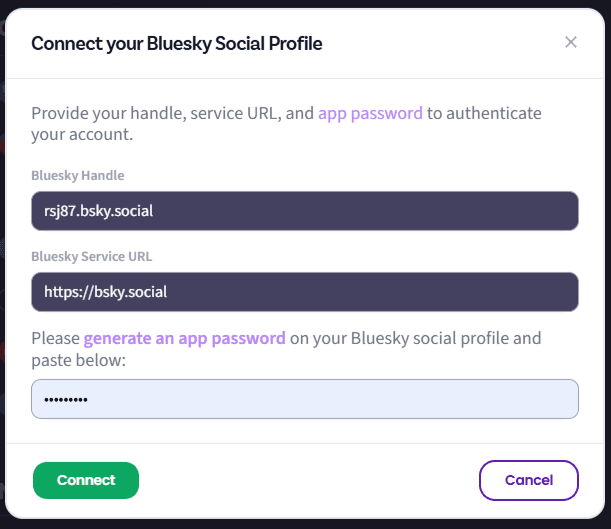
Task: Click the Bluesky Handle input field
Action: pos(305,211)
